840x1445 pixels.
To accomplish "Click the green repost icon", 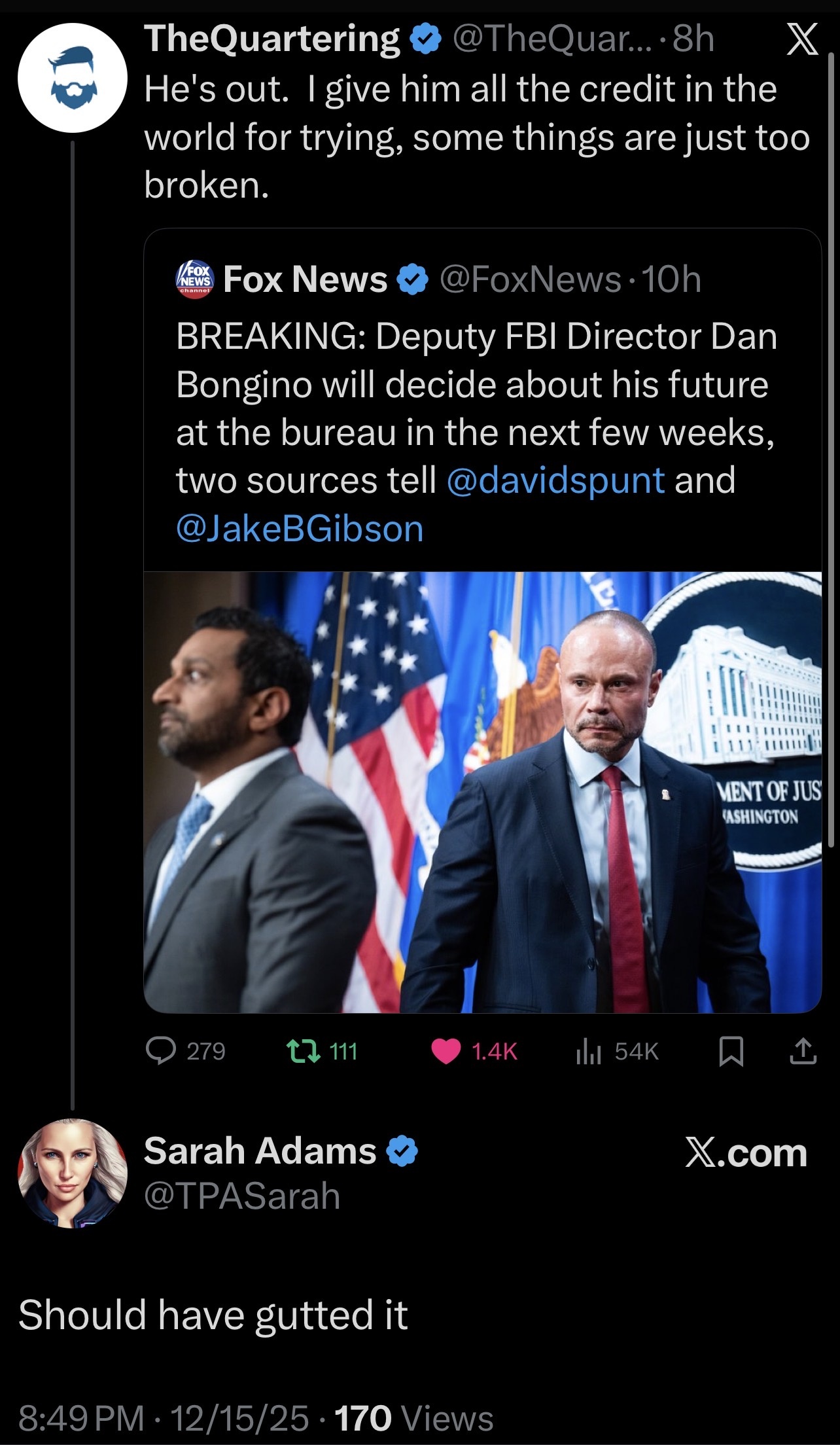I will (x=304, y=1051).
